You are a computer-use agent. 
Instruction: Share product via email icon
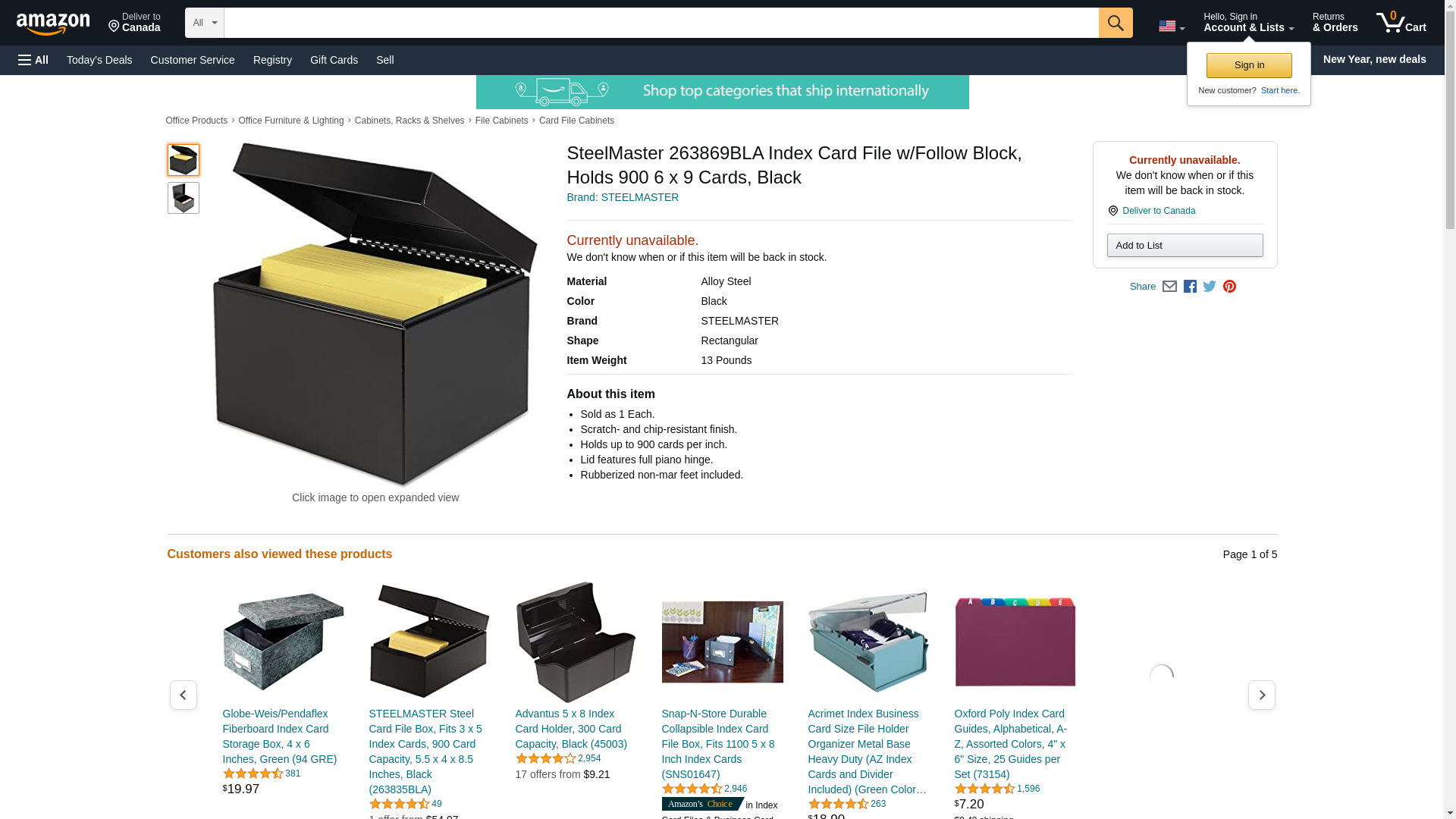point(1169,287)
